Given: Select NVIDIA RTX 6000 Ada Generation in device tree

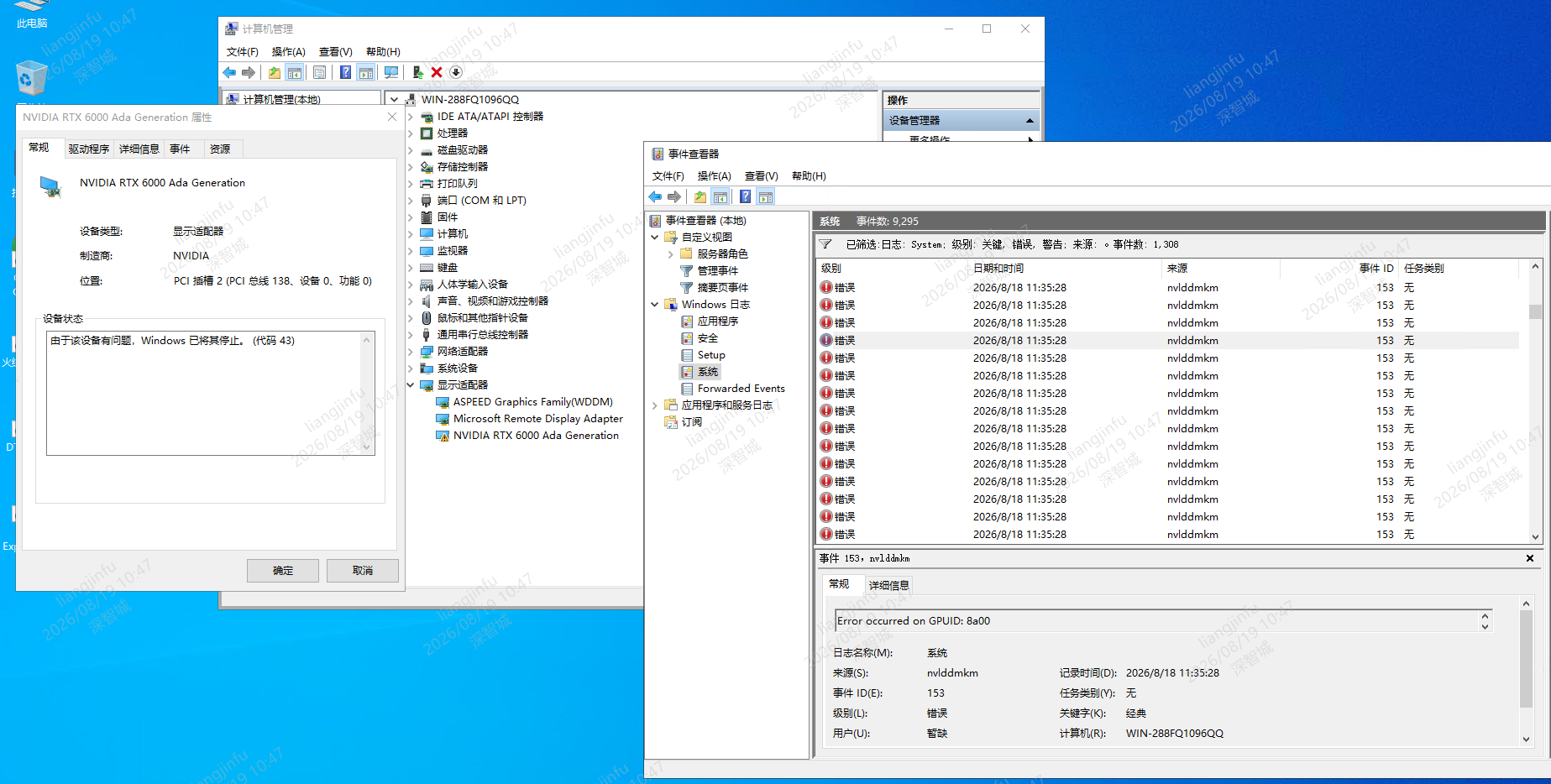Looking at the screenshot, I should point(536,436).
